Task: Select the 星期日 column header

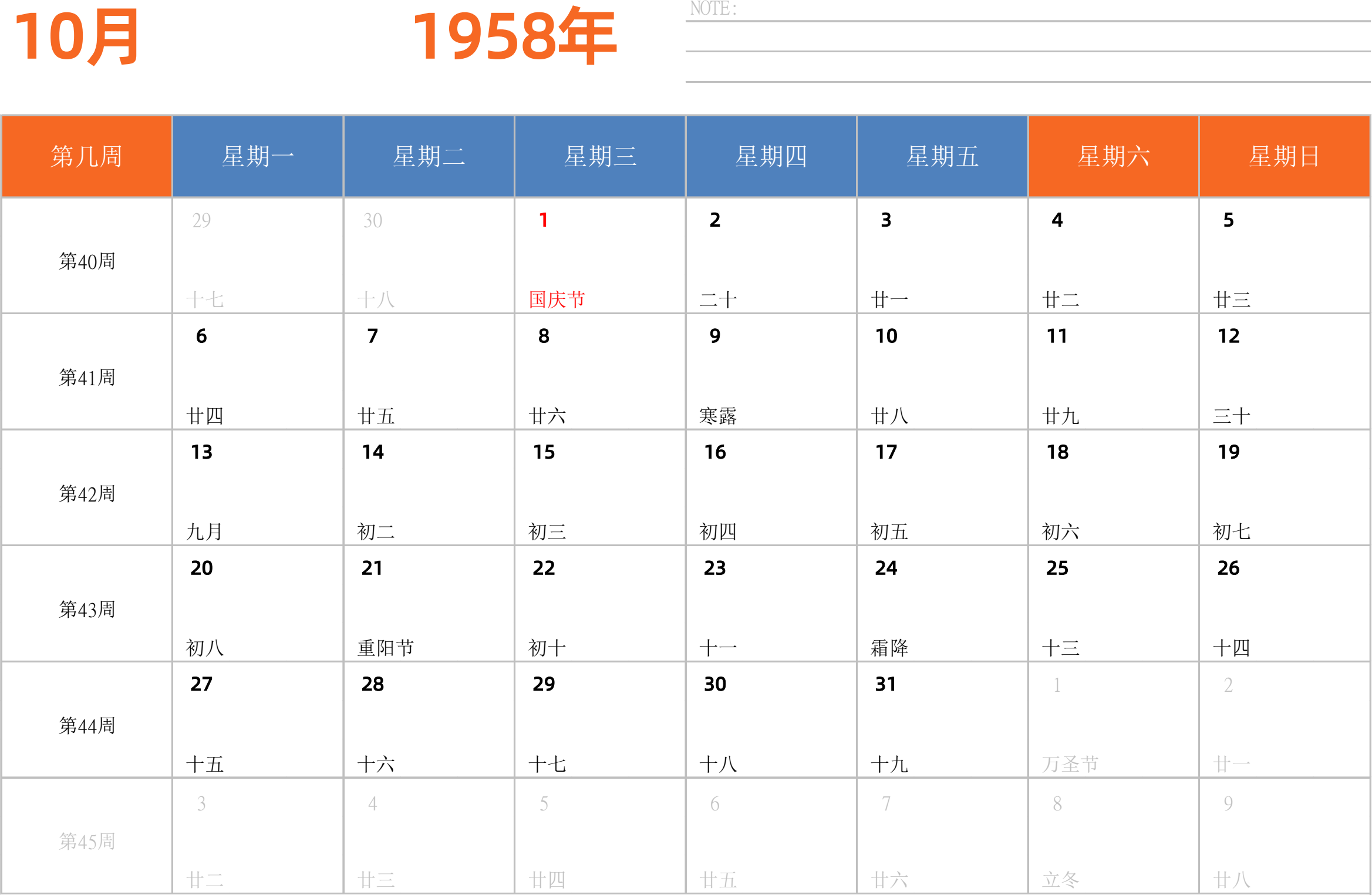Action: pyautogui.click(x=1285, y=156)
